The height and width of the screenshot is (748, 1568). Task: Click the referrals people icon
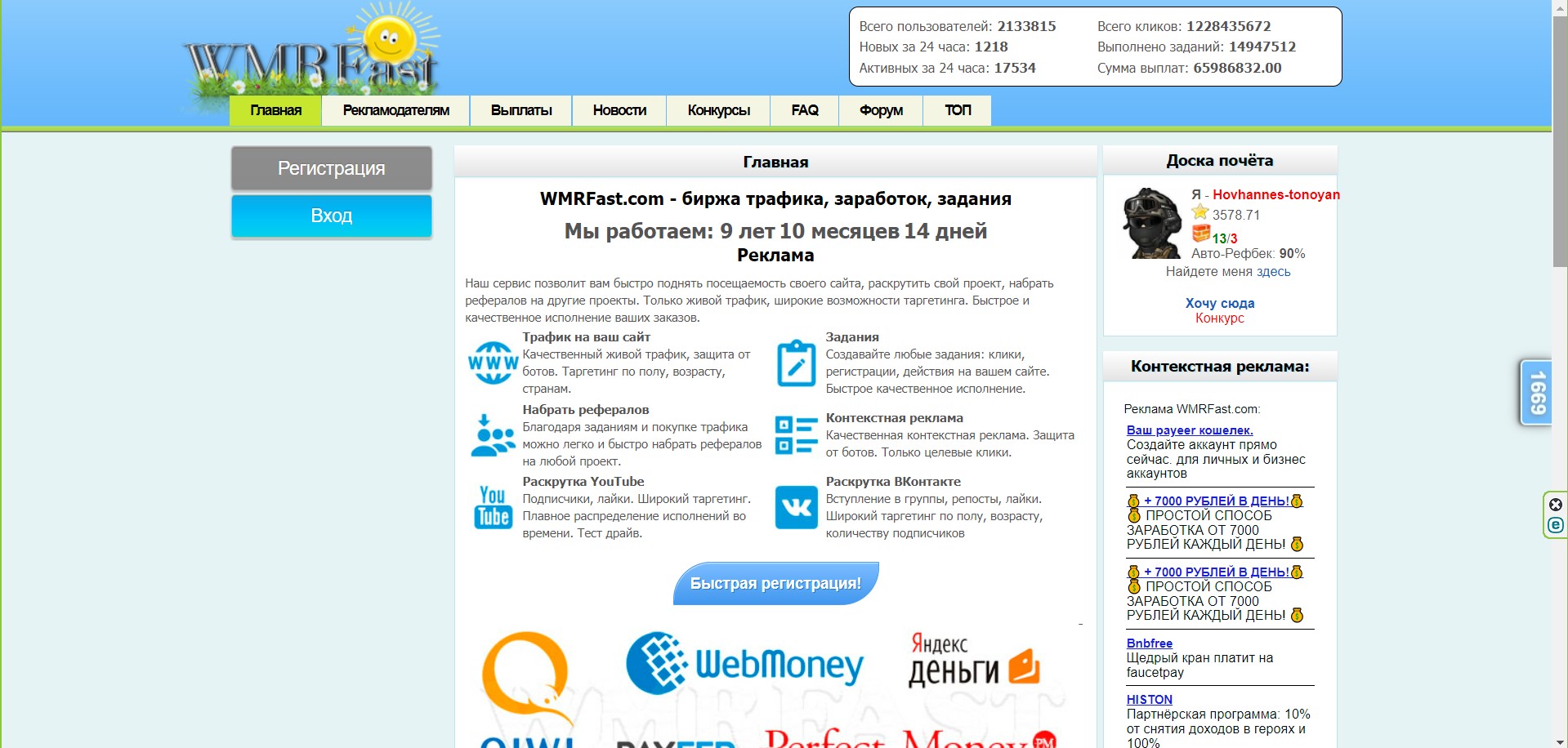[x=493, y=435]
